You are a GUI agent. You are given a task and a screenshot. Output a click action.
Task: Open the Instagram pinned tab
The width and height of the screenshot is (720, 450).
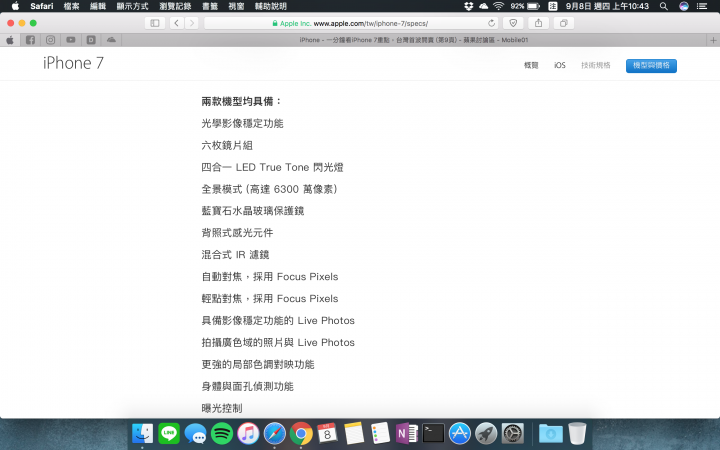(x=51, y=40)
